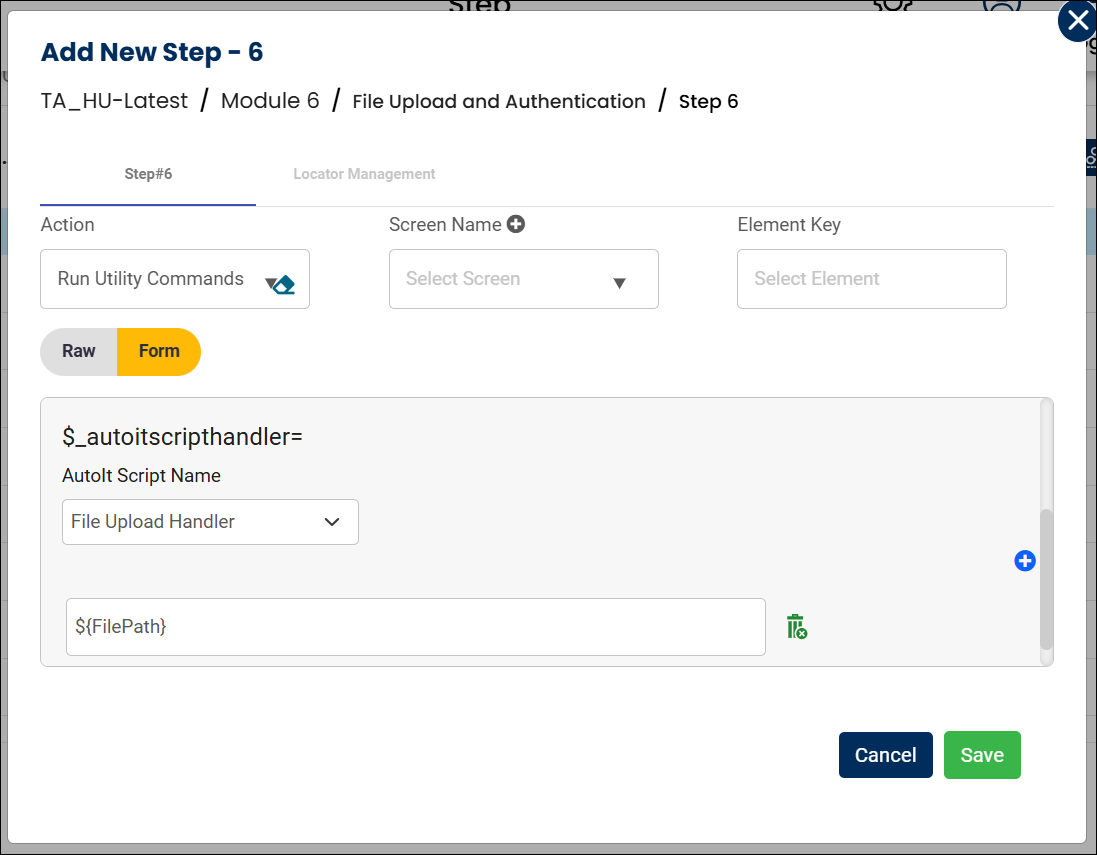Navigate to Module 6 breadcrumb

pyautogui.click(x=270, y=101)
